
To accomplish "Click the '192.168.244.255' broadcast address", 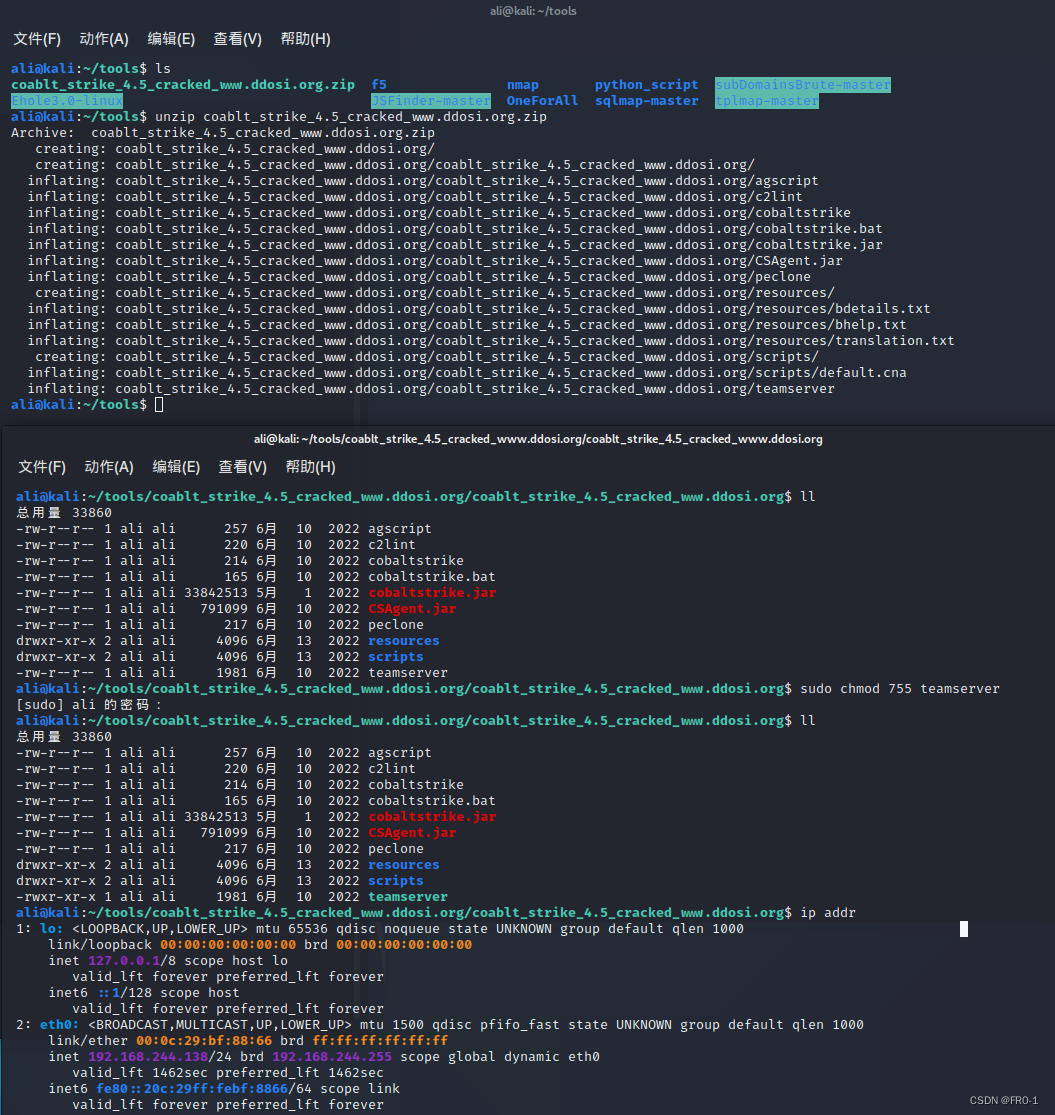I will 332,1057.
